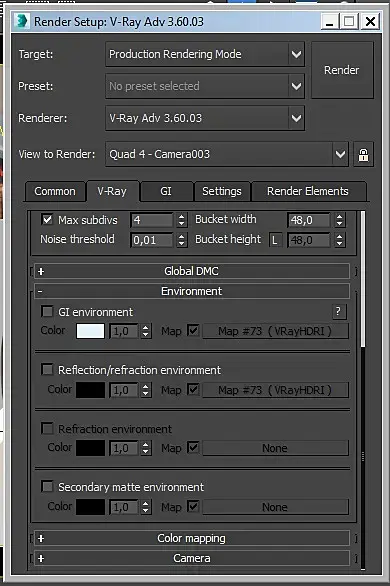Toggle Secondary matte environment Map checkbox

click(193, 506)
